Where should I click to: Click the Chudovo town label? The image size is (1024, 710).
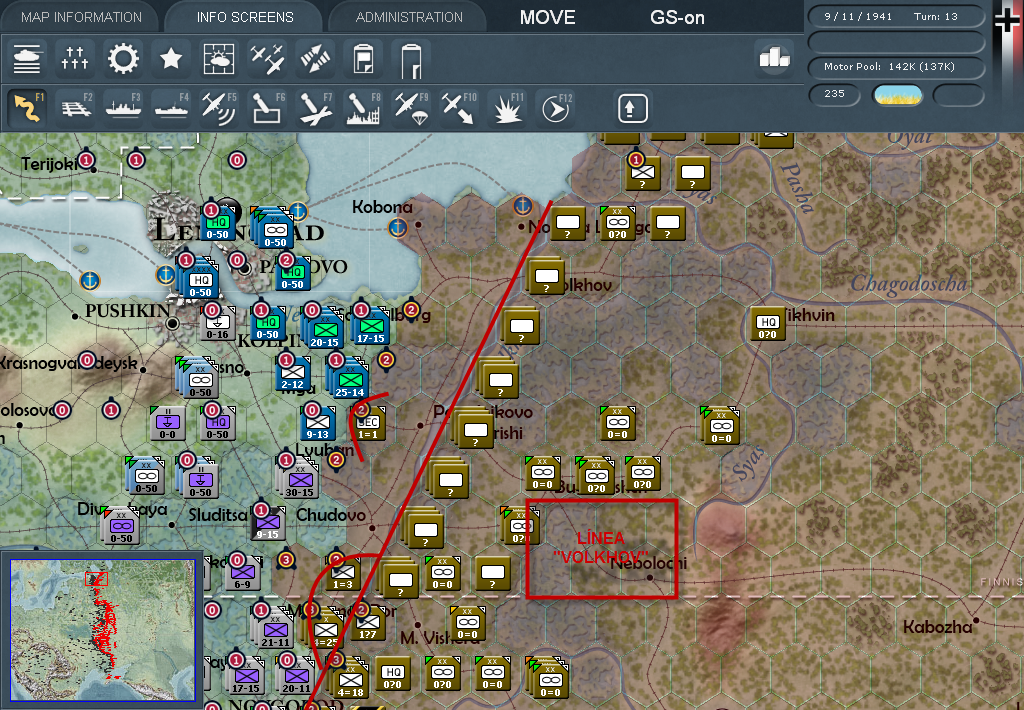[331, 515]
